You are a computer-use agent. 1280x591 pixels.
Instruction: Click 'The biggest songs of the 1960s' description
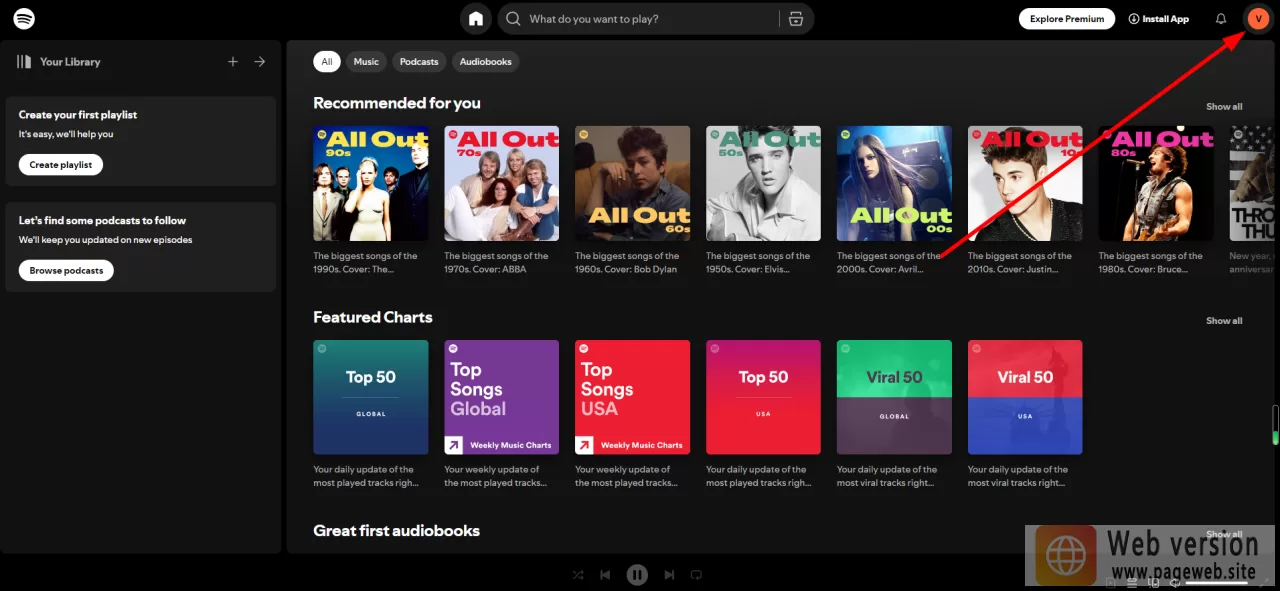coord(628,262)
